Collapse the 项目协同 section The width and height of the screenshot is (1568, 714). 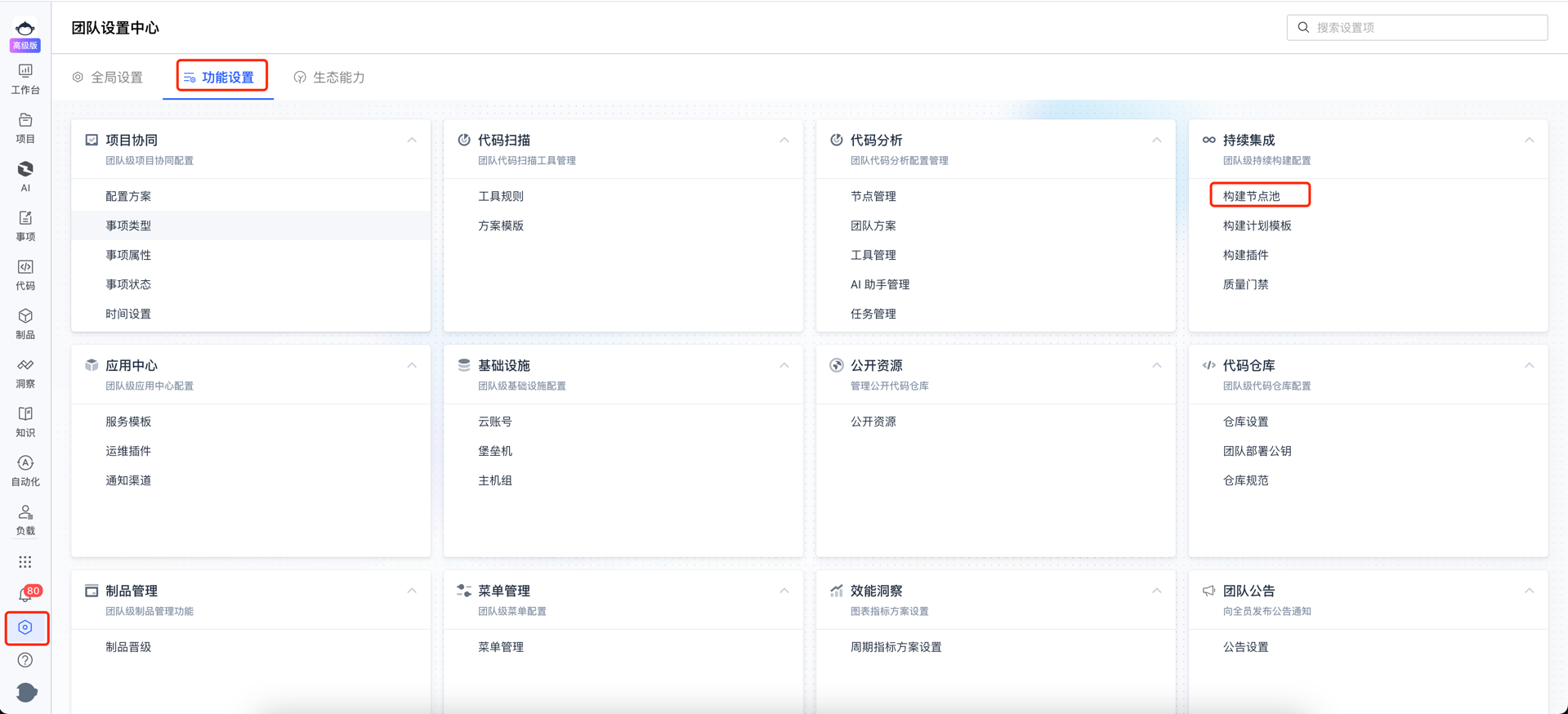tap(412, 141)
